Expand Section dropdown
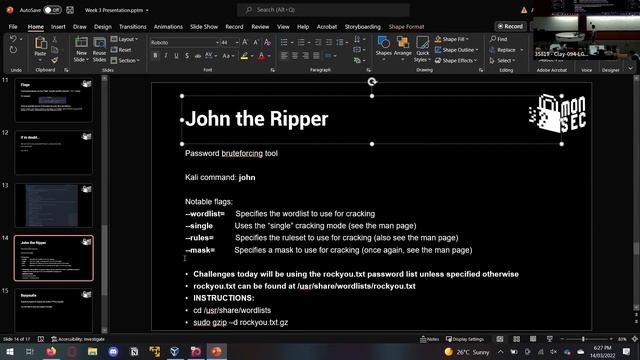The width and height of the screenshot is (640, 360). click(x=125, y=60)
